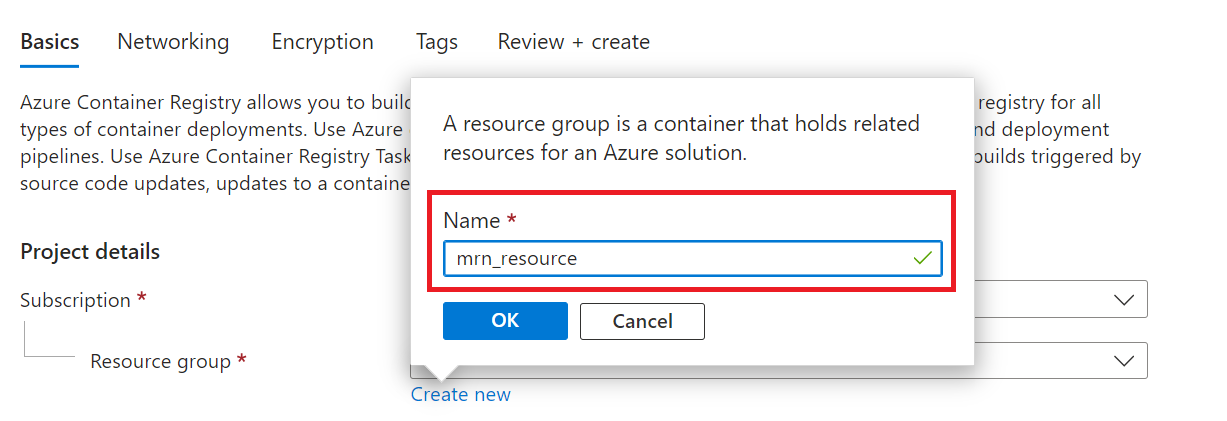This screenshot has width=1227, height=421.
Task: Confirm the resource group with OK
Action: (x=505, y=321)
